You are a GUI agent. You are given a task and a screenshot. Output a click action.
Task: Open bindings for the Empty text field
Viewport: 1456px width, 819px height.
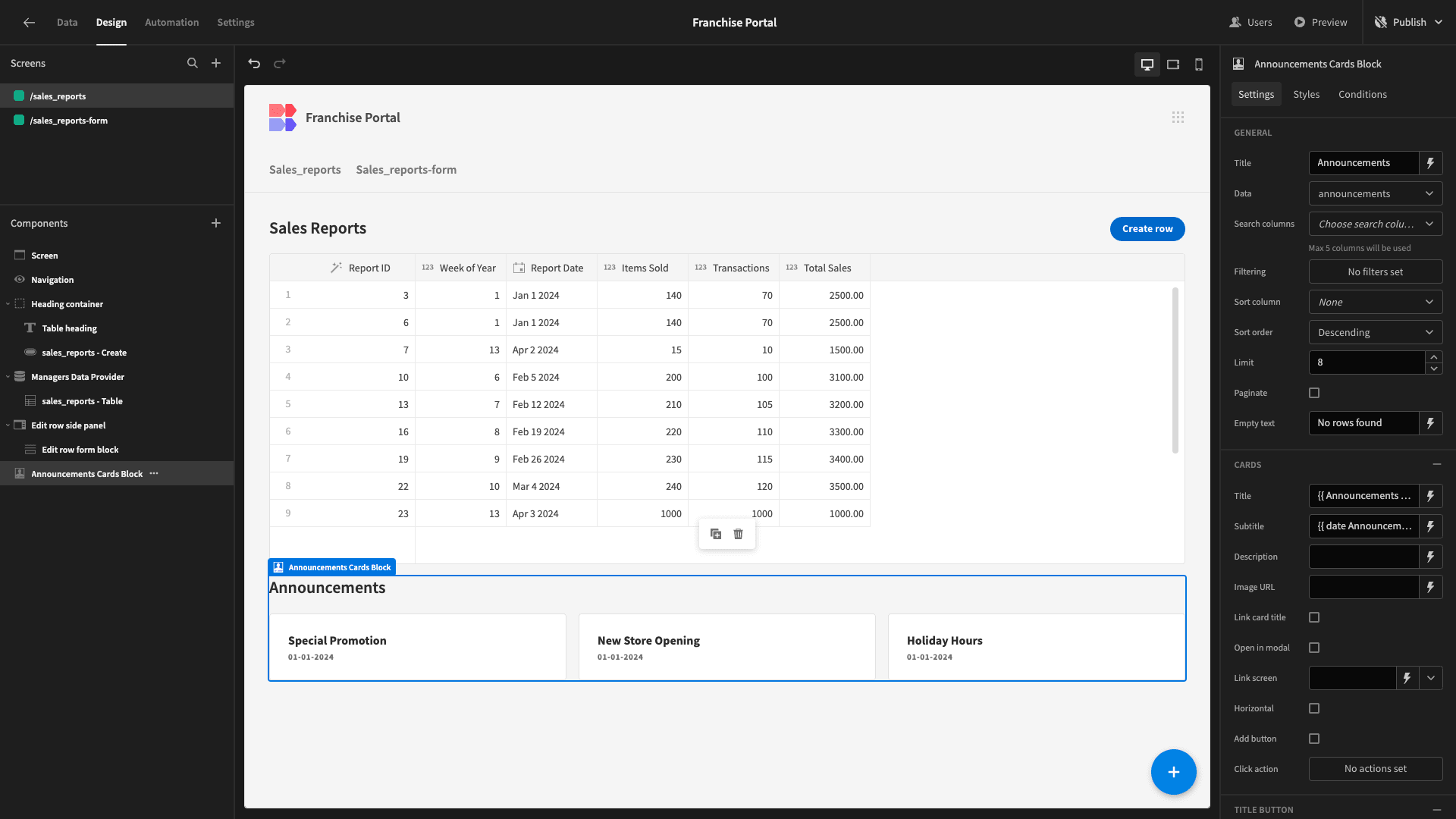pos(1431,423)
